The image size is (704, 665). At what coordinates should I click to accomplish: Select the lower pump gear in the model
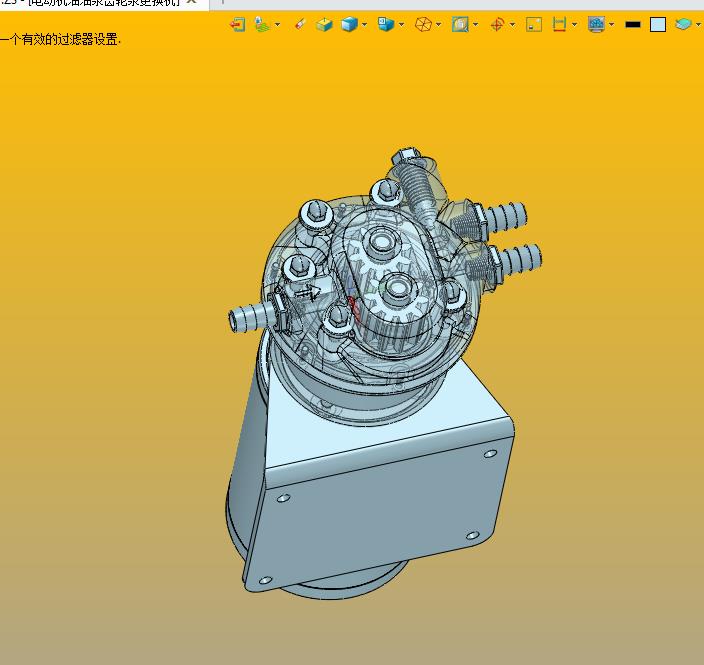coord(396,292)
